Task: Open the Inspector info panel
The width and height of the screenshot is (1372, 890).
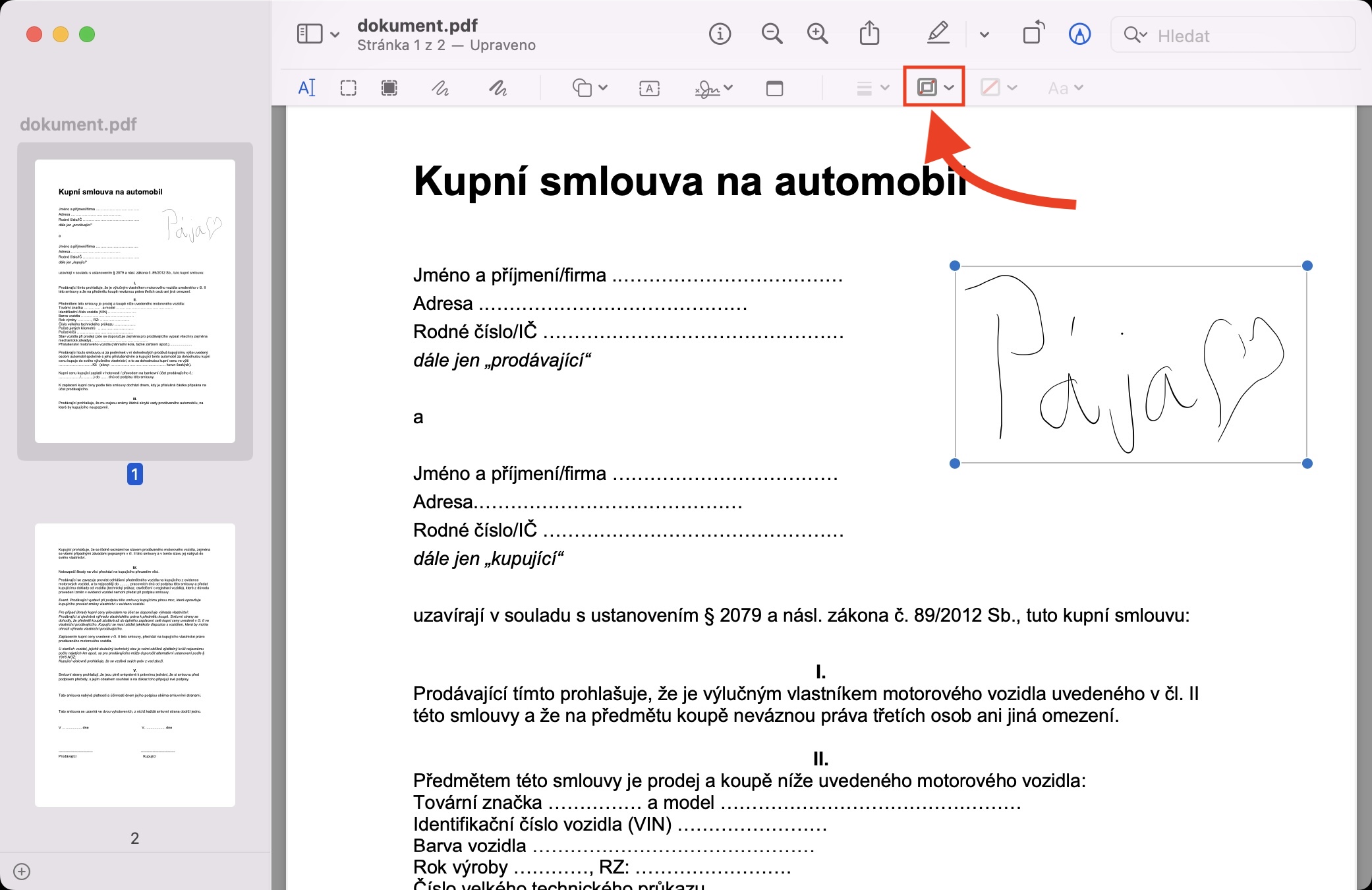Action: [720, 34]
